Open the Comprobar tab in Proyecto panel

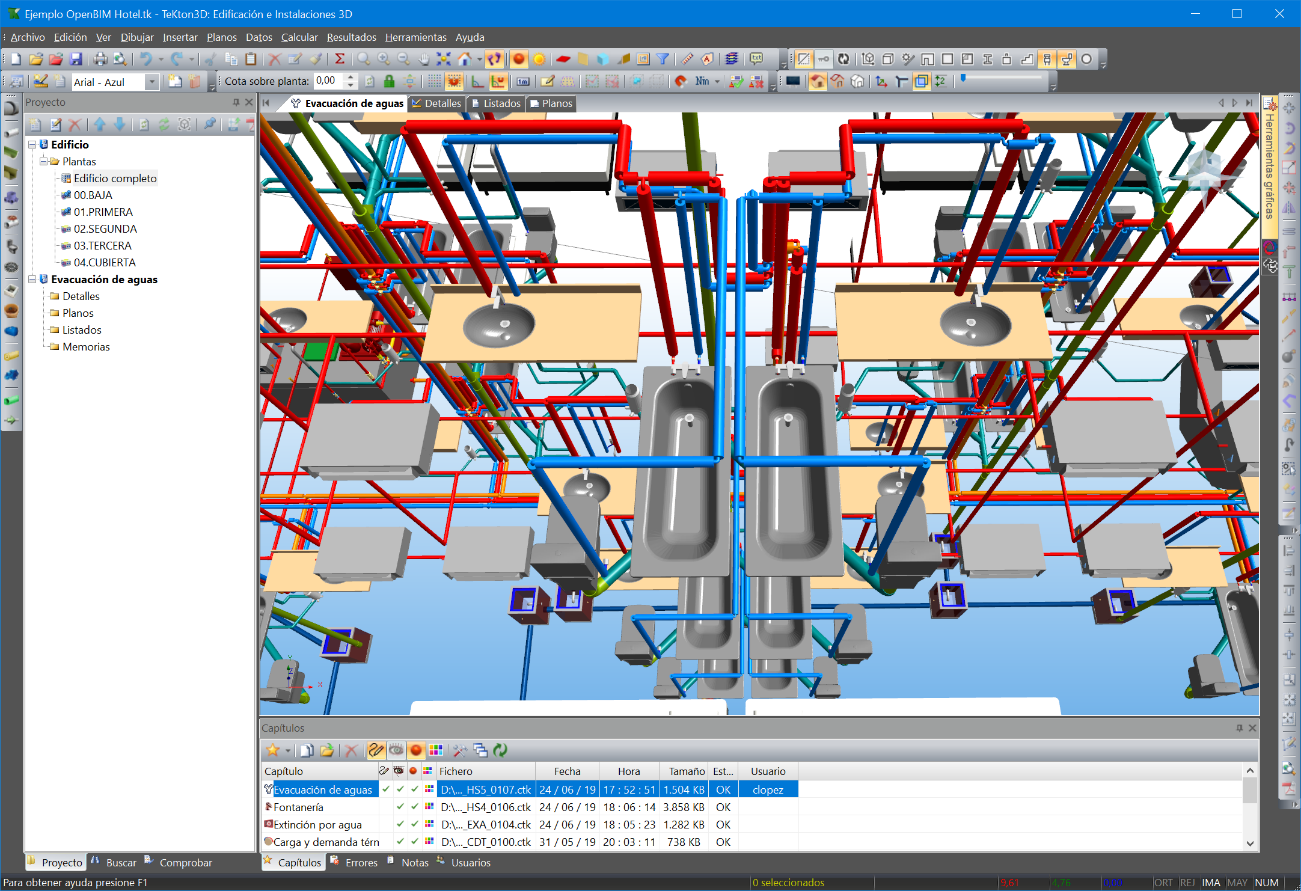[x=179, y=862]
